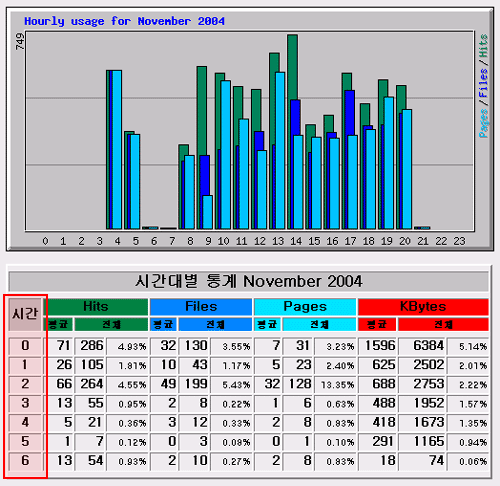This screenshot has height=486, width=500.
Task: Select hour 6 row label
Action: click(25, 461)
